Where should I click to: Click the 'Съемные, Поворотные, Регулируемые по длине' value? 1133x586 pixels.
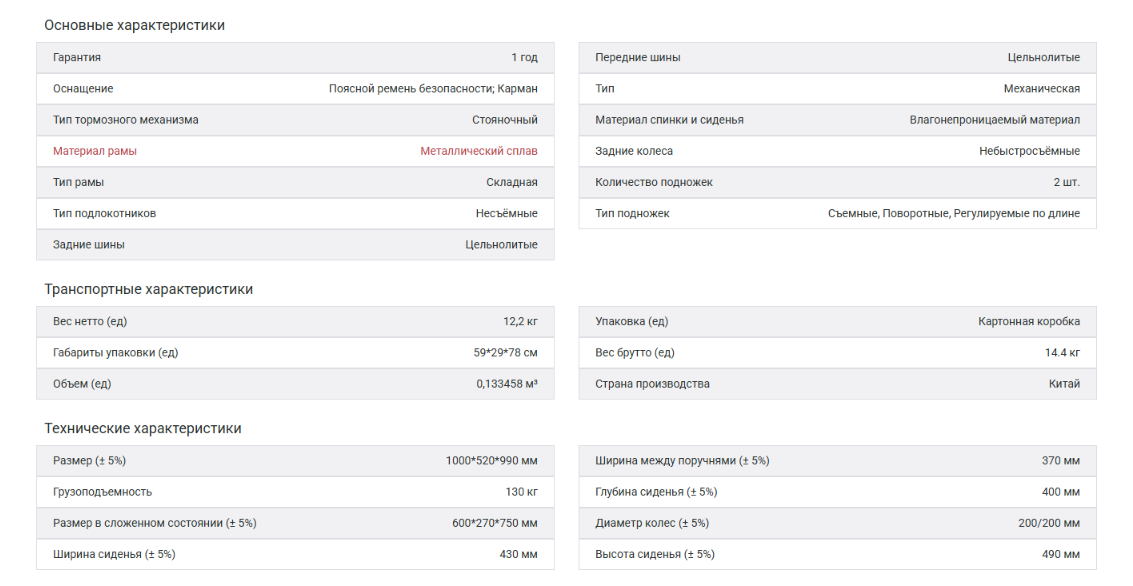tap(953, 213)
